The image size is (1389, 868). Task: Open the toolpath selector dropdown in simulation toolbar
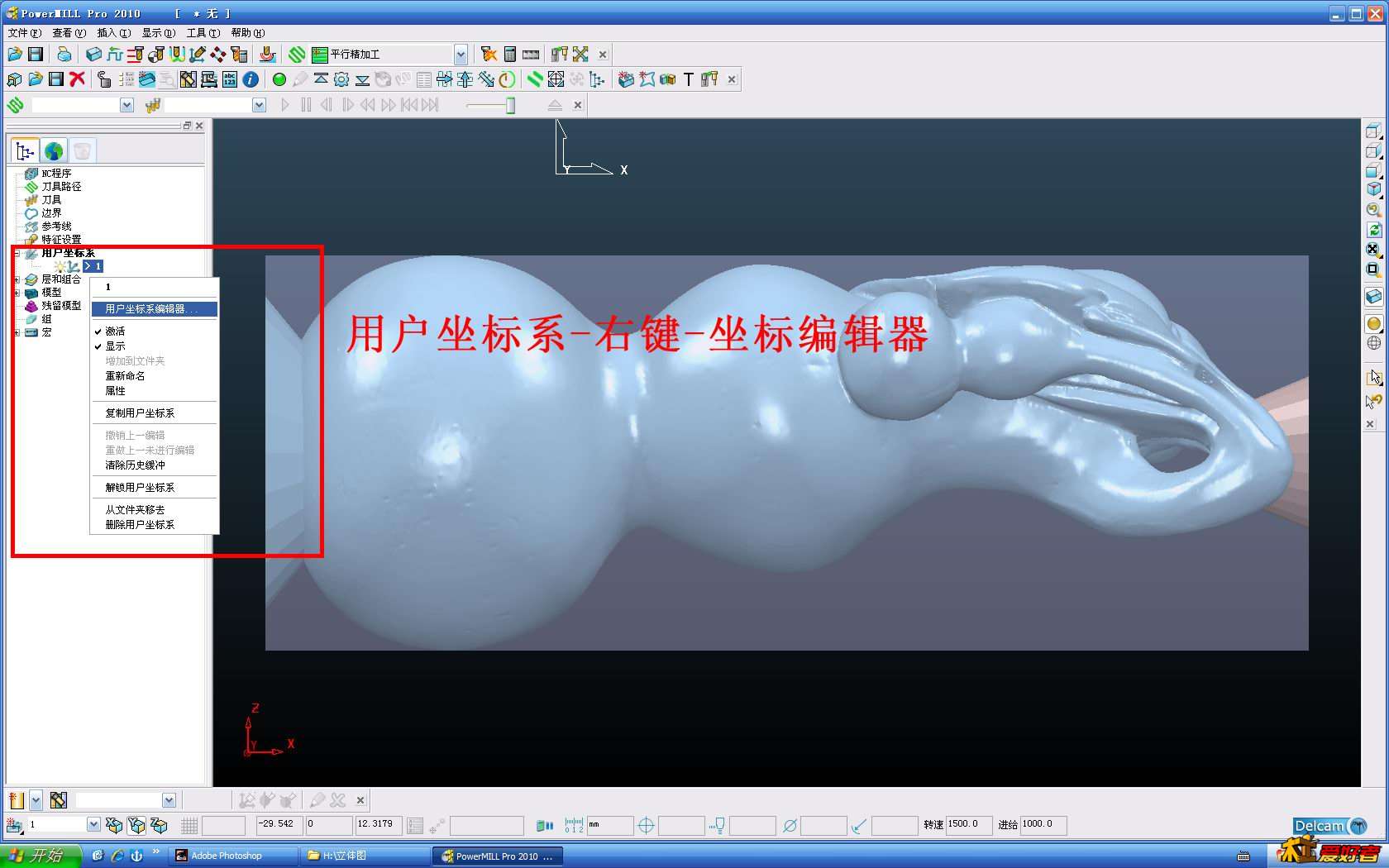126,105
